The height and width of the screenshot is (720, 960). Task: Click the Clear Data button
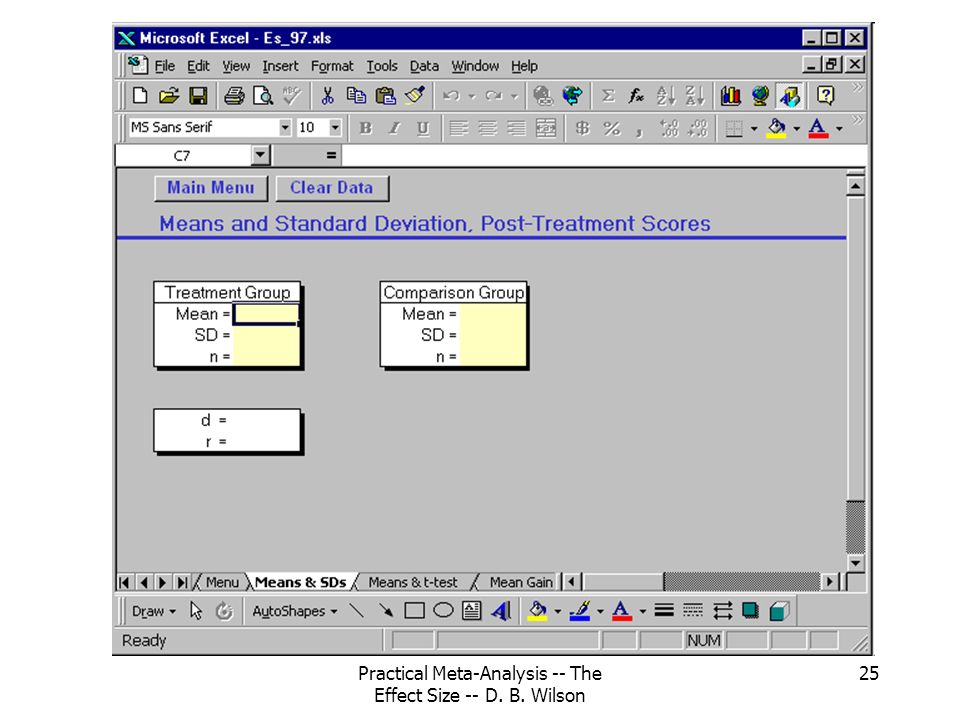[x=332, y=188]
